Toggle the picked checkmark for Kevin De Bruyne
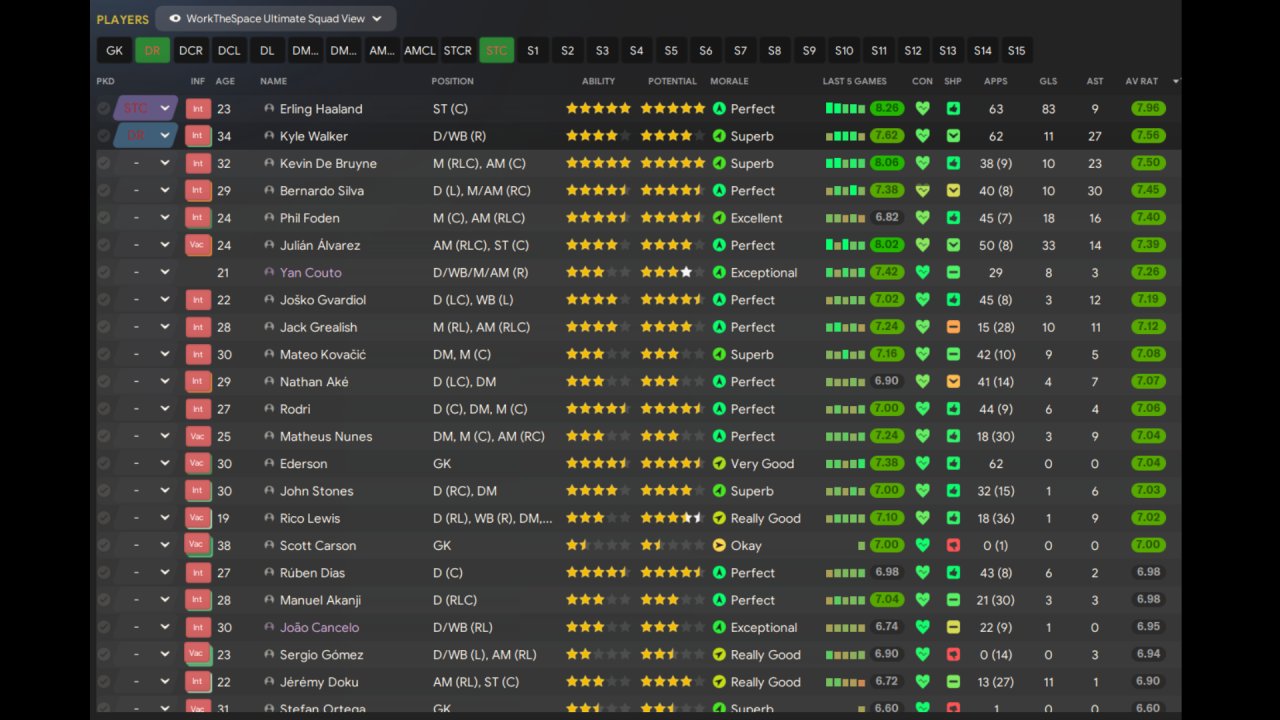This screenshot has width=1280, height=720. pos(103,164)
